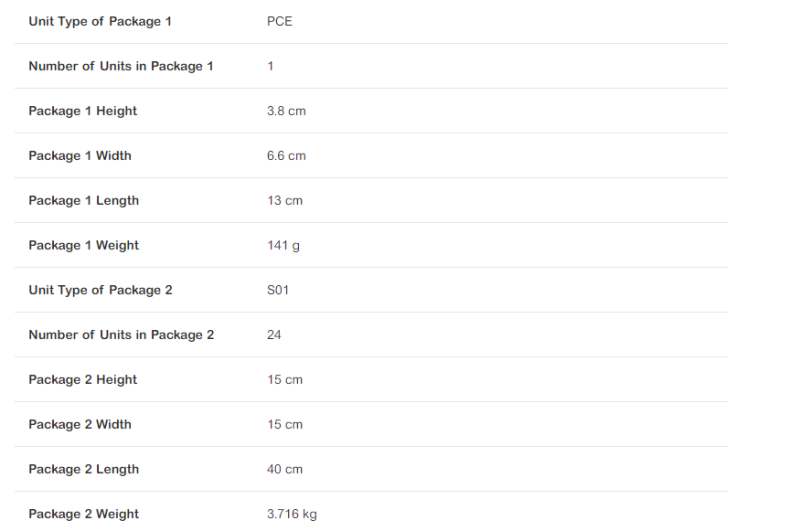The image size is (800, 531).
Task: Select the 13 cm length value
Action: pyautogui.click(x=284, y=201)
